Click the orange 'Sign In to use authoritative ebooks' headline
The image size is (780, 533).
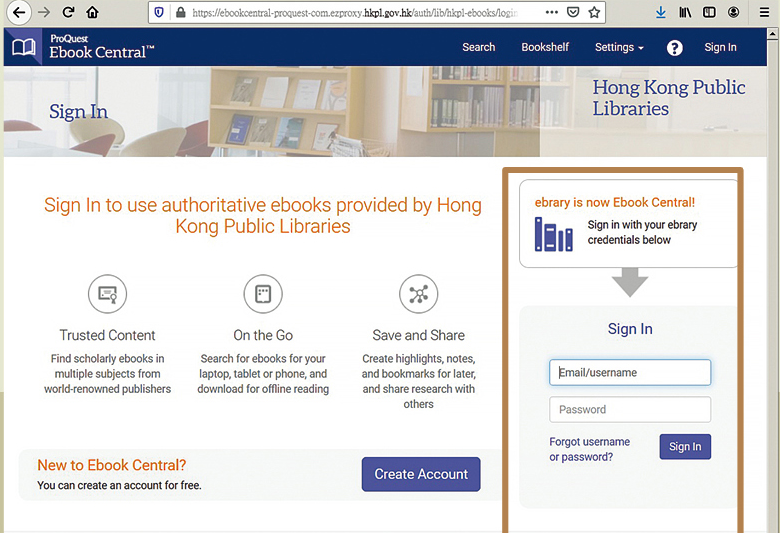[x=263, y=215]
